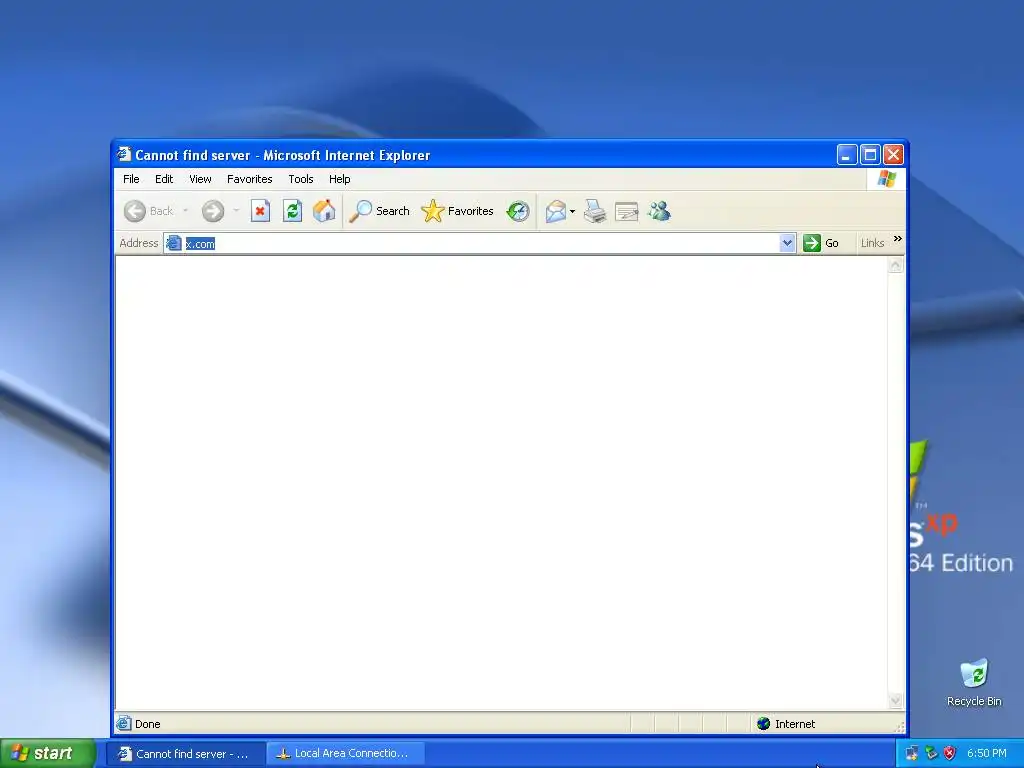This screenshot has height=768, width=1024.
Task: Open the Favorites menu
Action: (249, 179)
